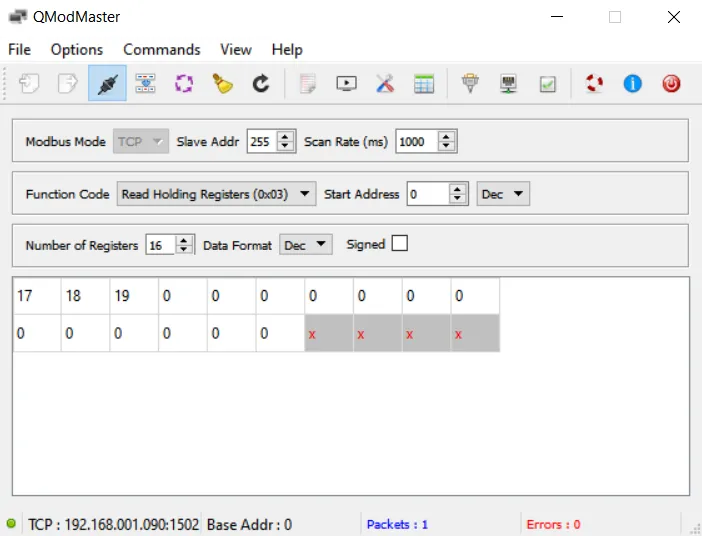Open the Start Address base Dec dropdown
The width and height of the screenshot is (702, 536).
click(503, 194)
